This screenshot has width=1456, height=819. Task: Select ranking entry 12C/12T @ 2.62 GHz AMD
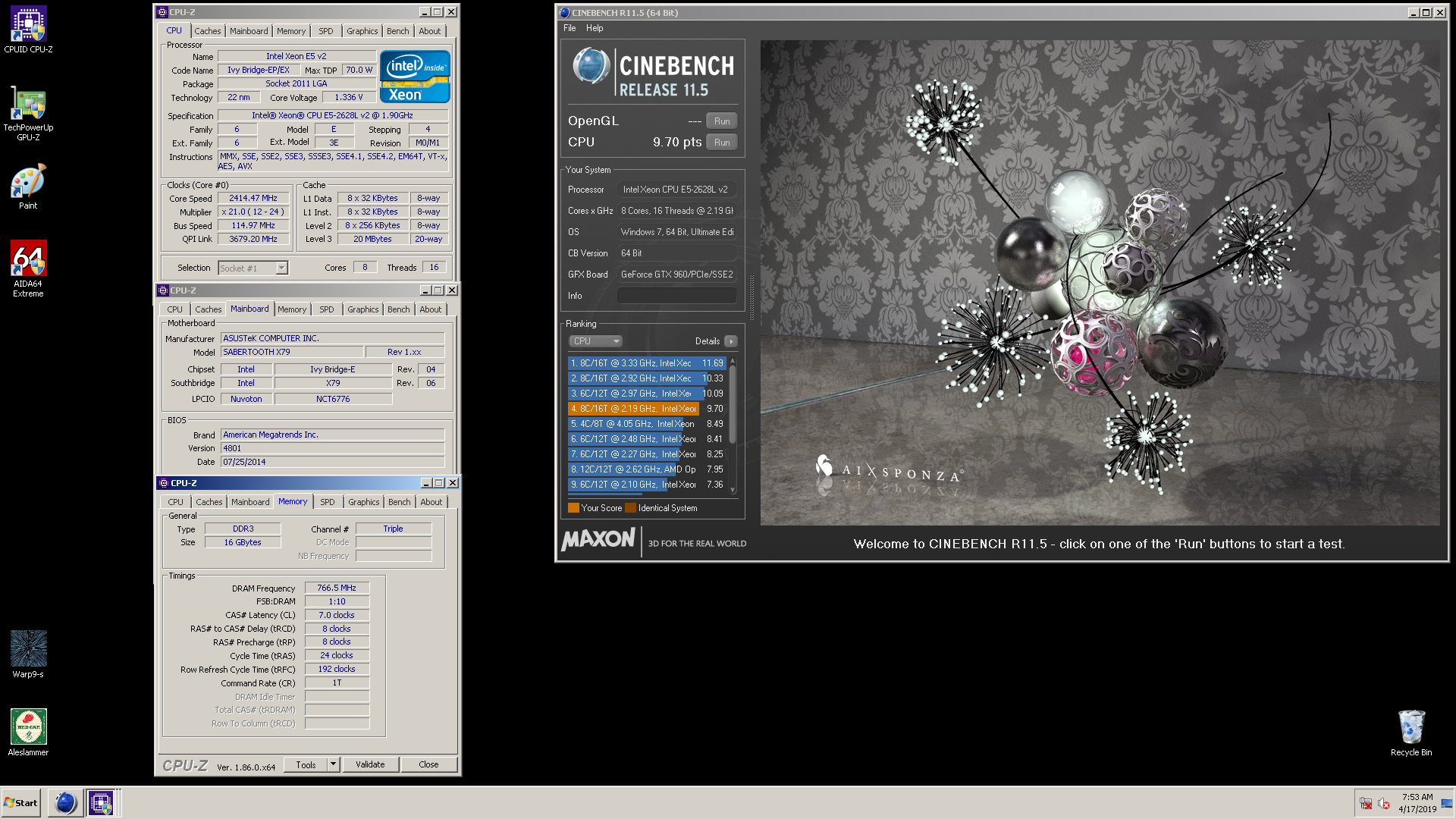(x=647, y=469)
